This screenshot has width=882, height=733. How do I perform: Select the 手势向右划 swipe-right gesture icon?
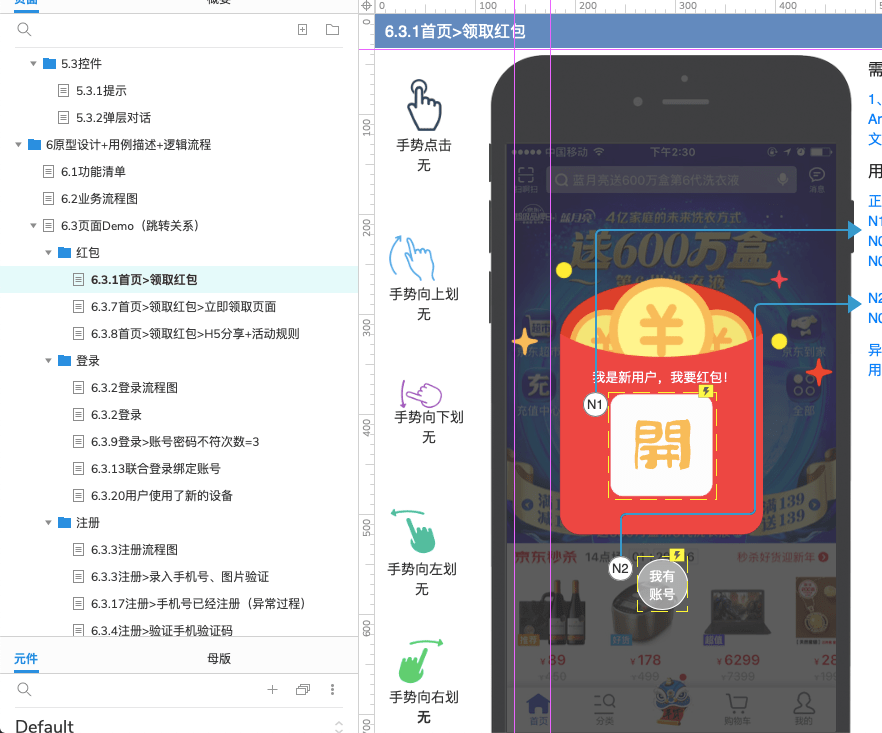(x=420, y=661)
